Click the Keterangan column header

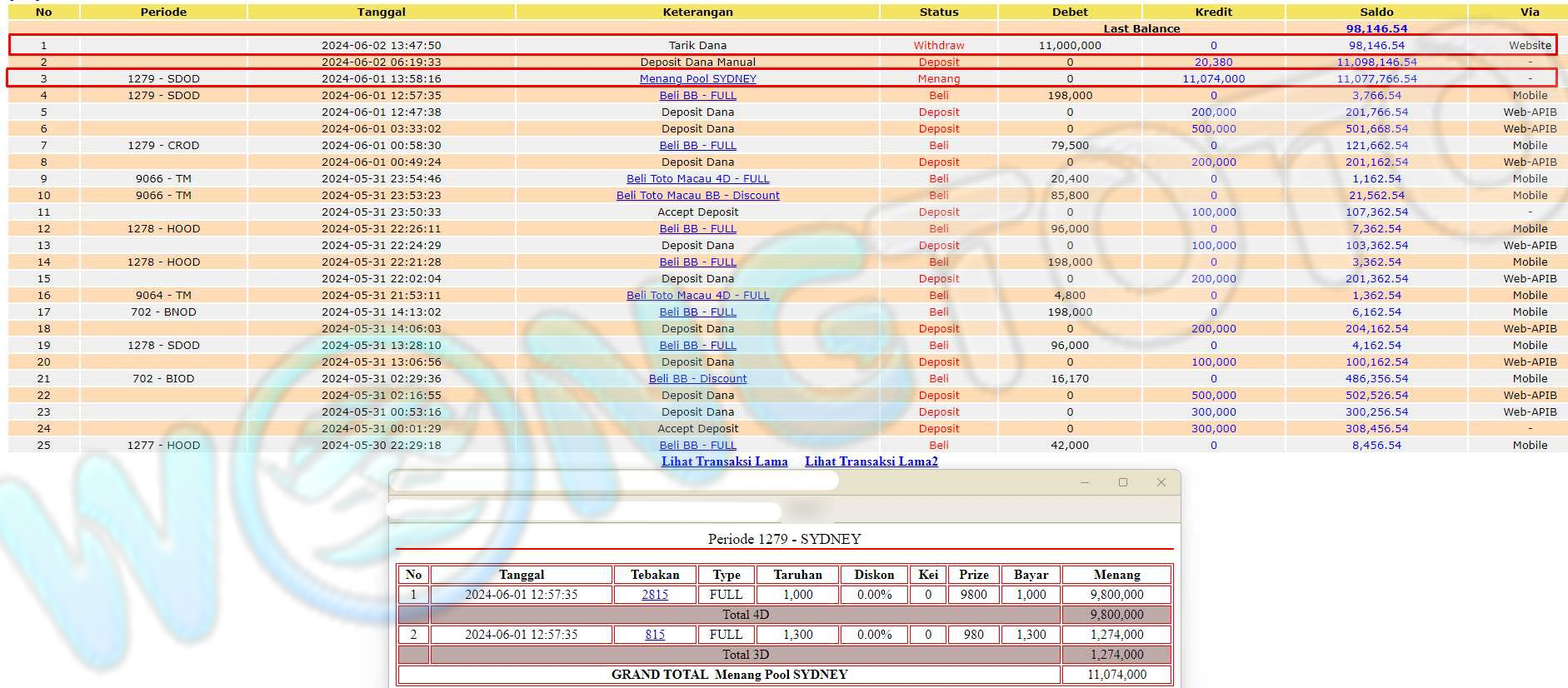point(697,12)
